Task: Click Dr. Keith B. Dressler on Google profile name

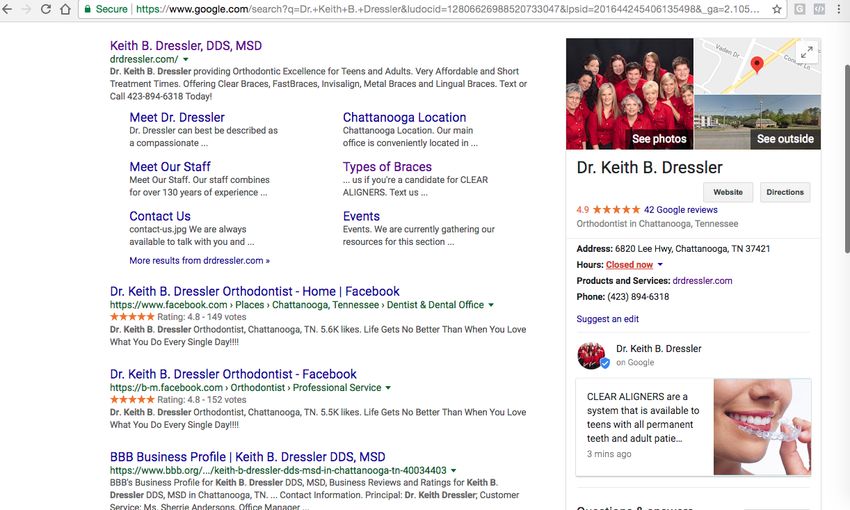Action: click(x=659, y=348)
